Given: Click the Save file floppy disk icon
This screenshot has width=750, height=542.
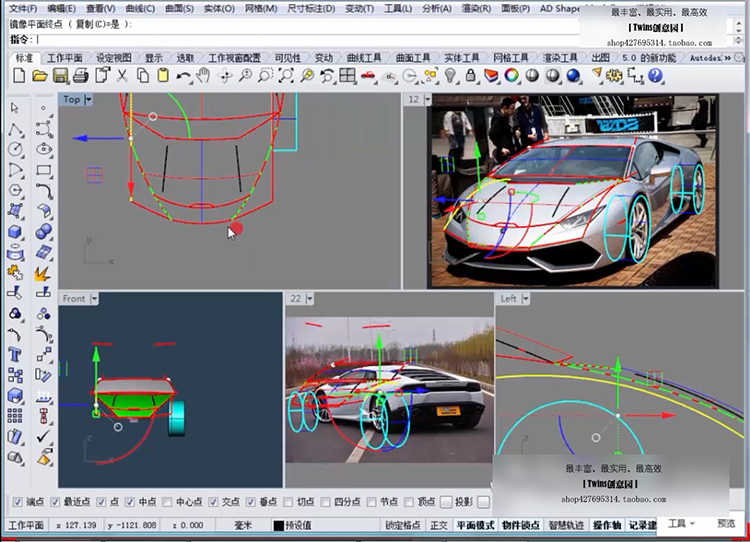Looking at the screenshot, I should click(x=60, y=76).
